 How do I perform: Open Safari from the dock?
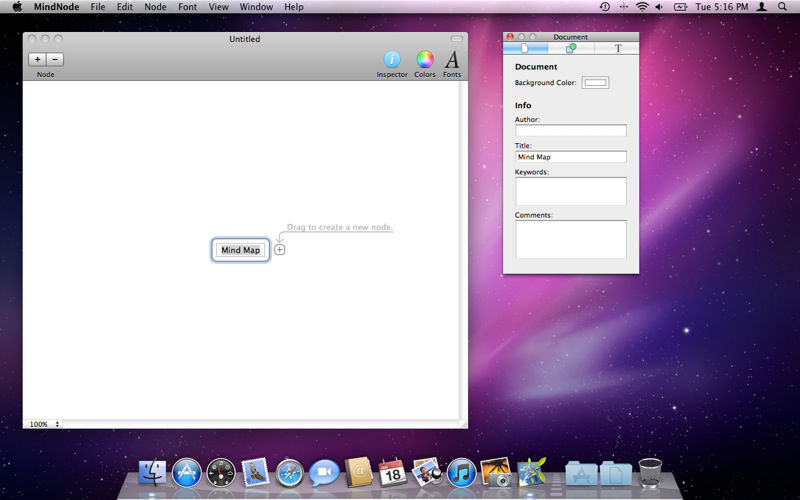click(x=290, y=473)
